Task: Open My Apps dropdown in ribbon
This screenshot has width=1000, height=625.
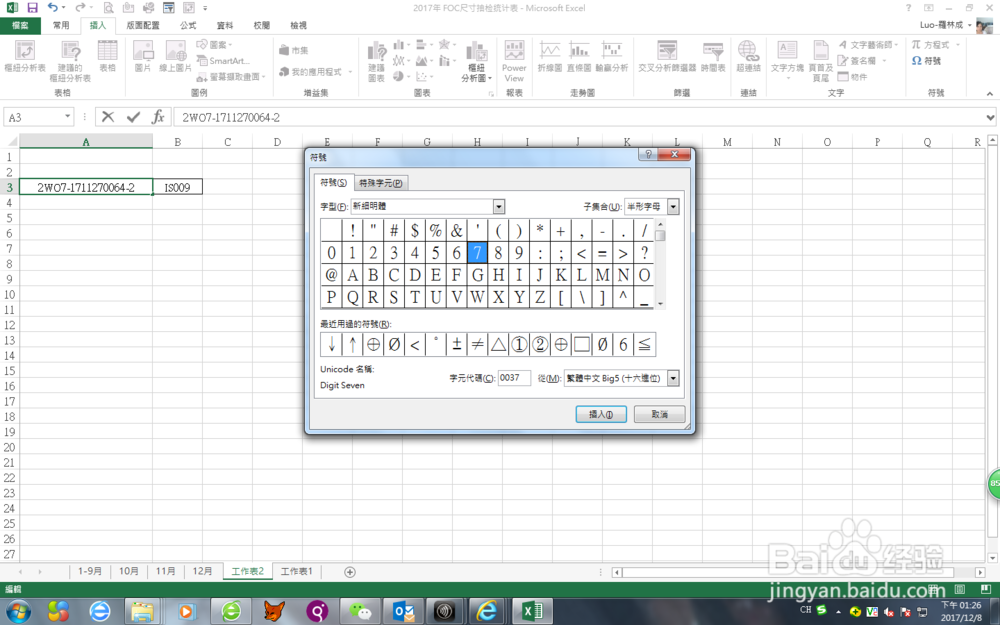Action: click(x=316, y=71)
